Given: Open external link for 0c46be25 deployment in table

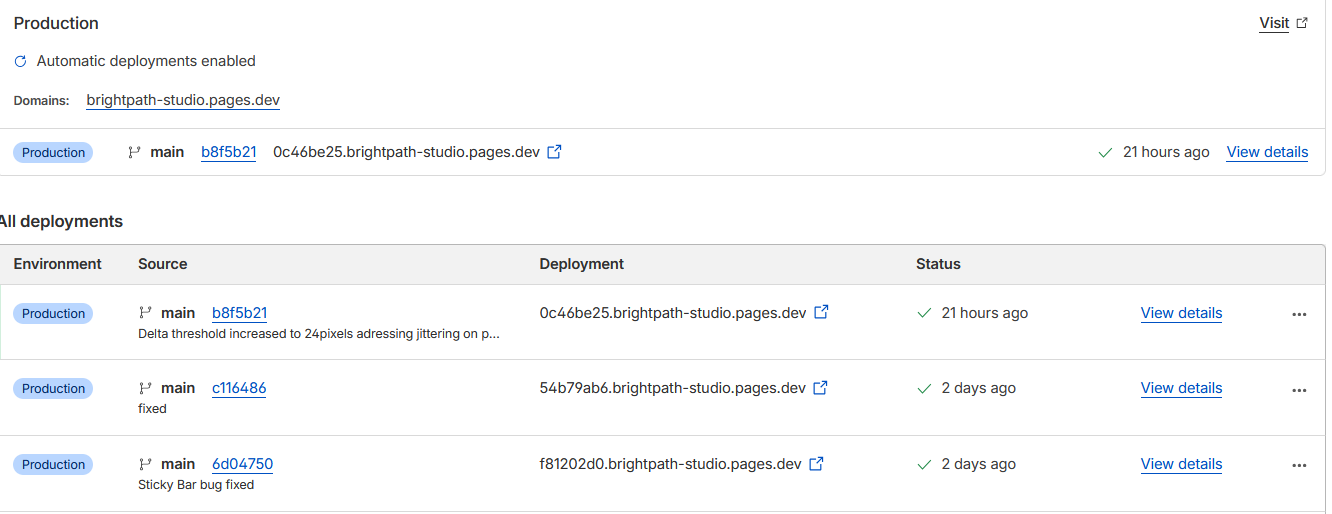Looking at the screenshot, I should [x=821, y=312].
